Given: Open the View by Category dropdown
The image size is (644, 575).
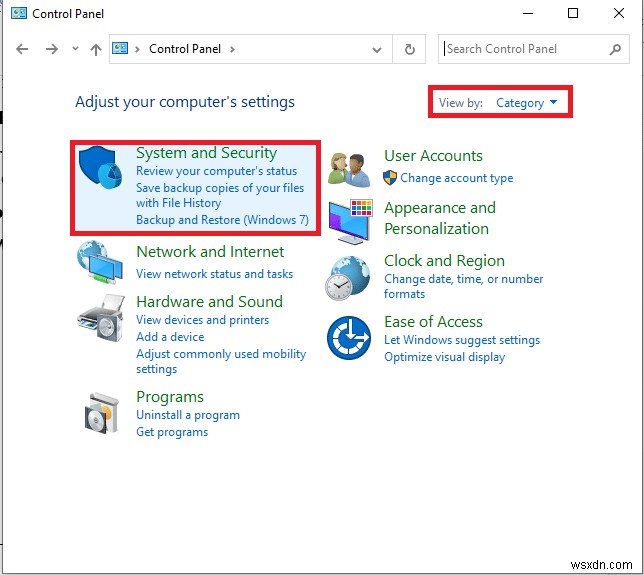Looking at the screenshot, I should pyautogui.click(x=527, y=102).
